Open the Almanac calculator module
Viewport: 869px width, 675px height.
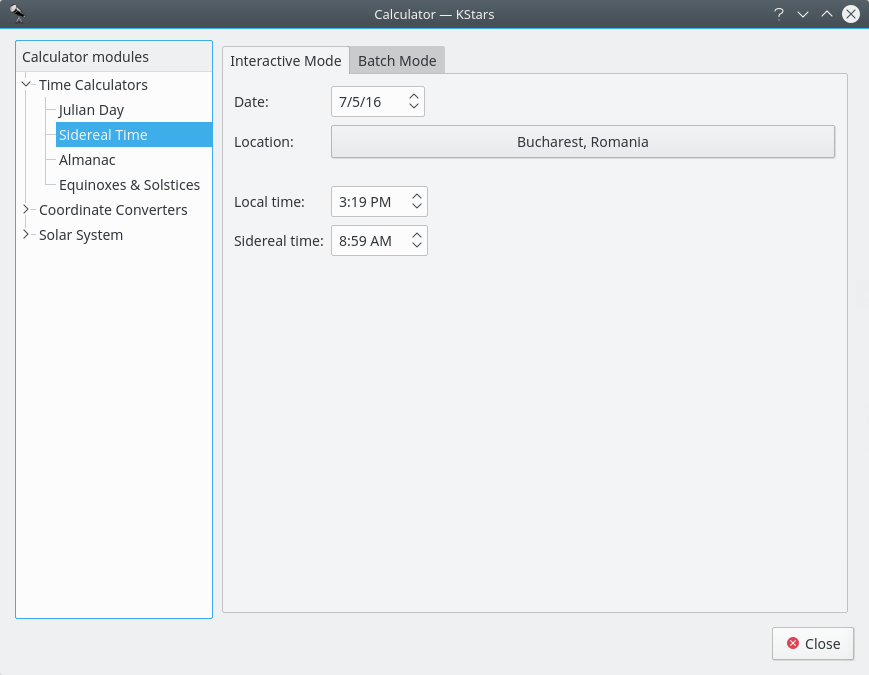click(x=87, y=160)
